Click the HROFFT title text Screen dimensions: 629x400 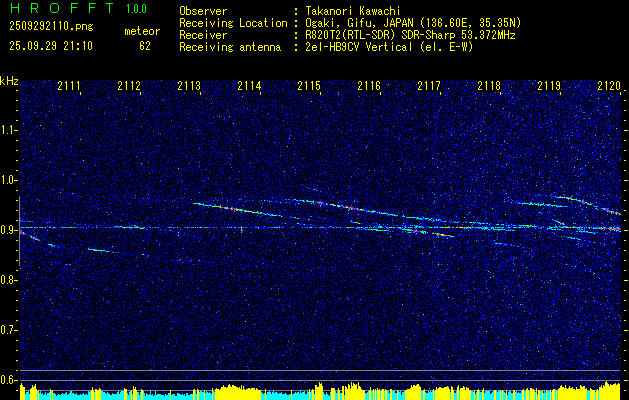(x=62, y=8)
